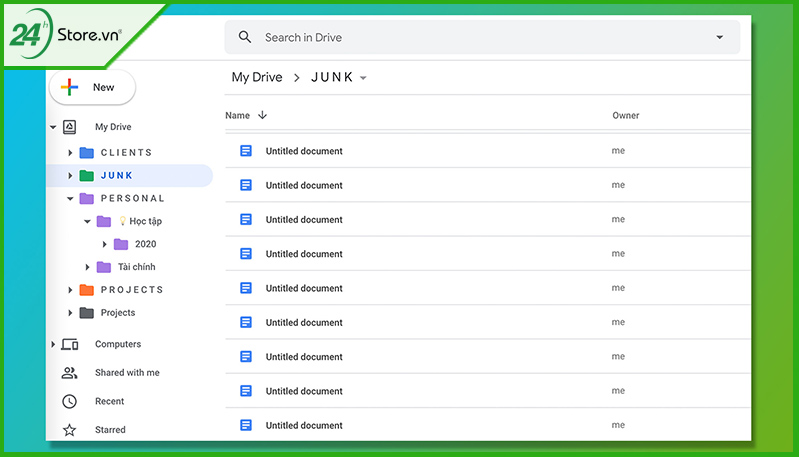799x457 pixels.
Task: Open Computers in the sidebar
Action: point(118,344)
